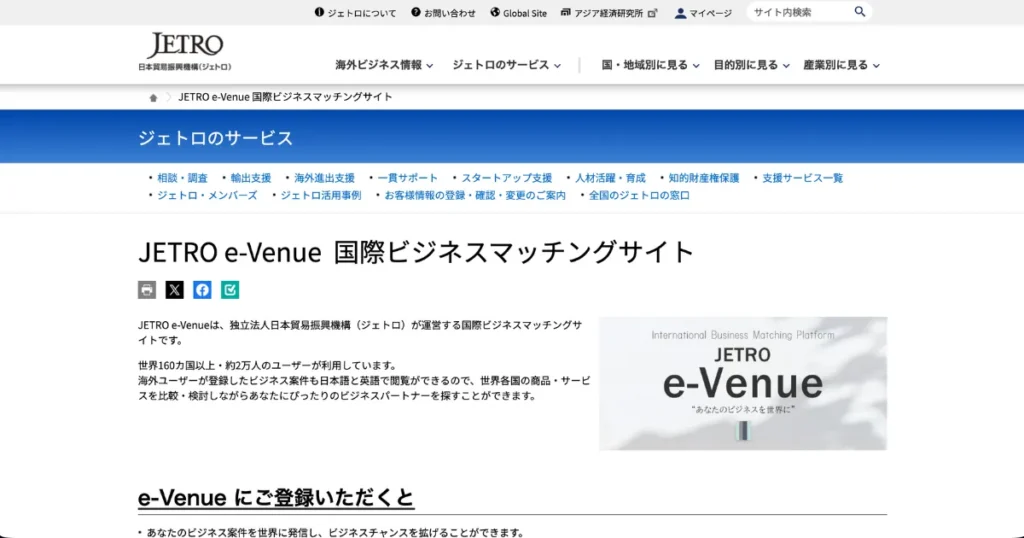Click the search magnifier icon
The image size is (1024, 538).
859,12
